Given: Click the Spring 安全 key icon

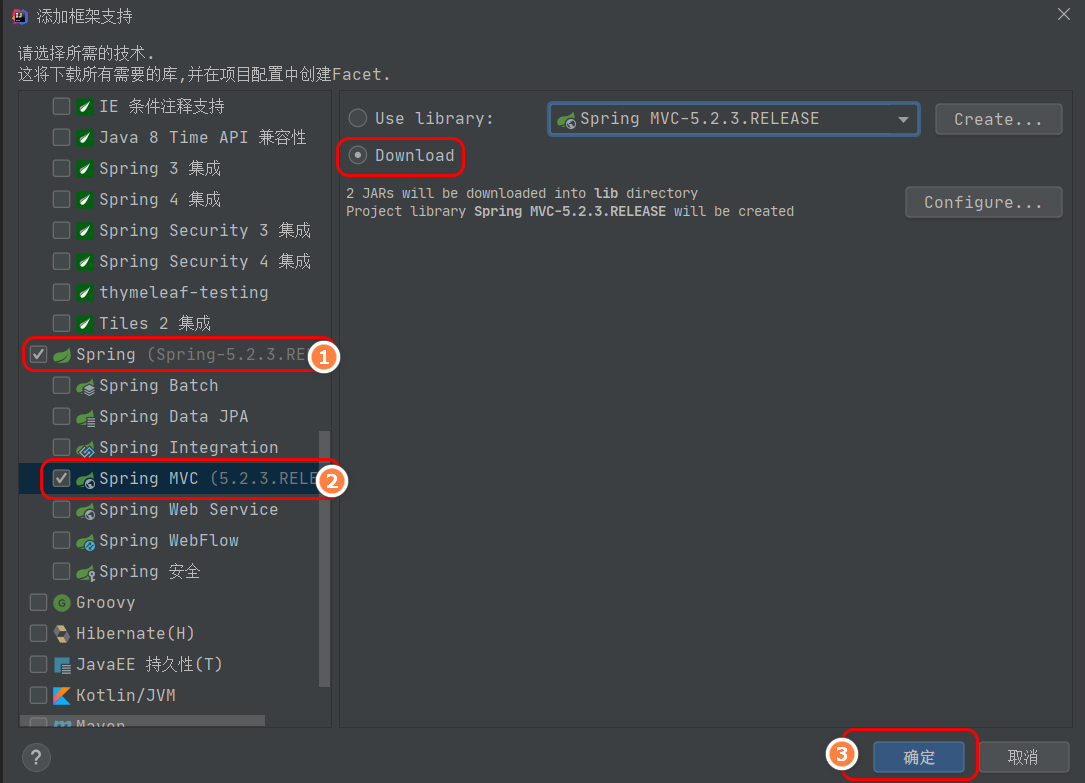Looking at the screenshot, I should pos(85,572).
